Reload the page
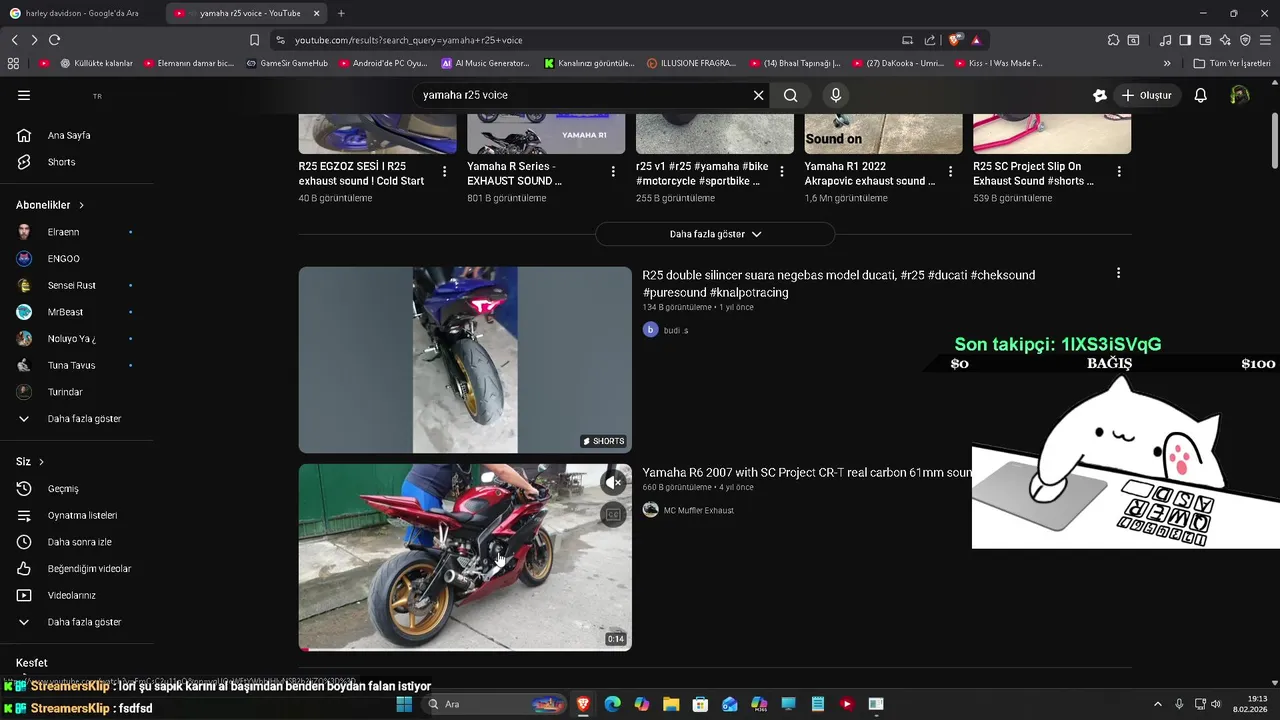Viewport: 1280px width, 720px height. [54, 40]
